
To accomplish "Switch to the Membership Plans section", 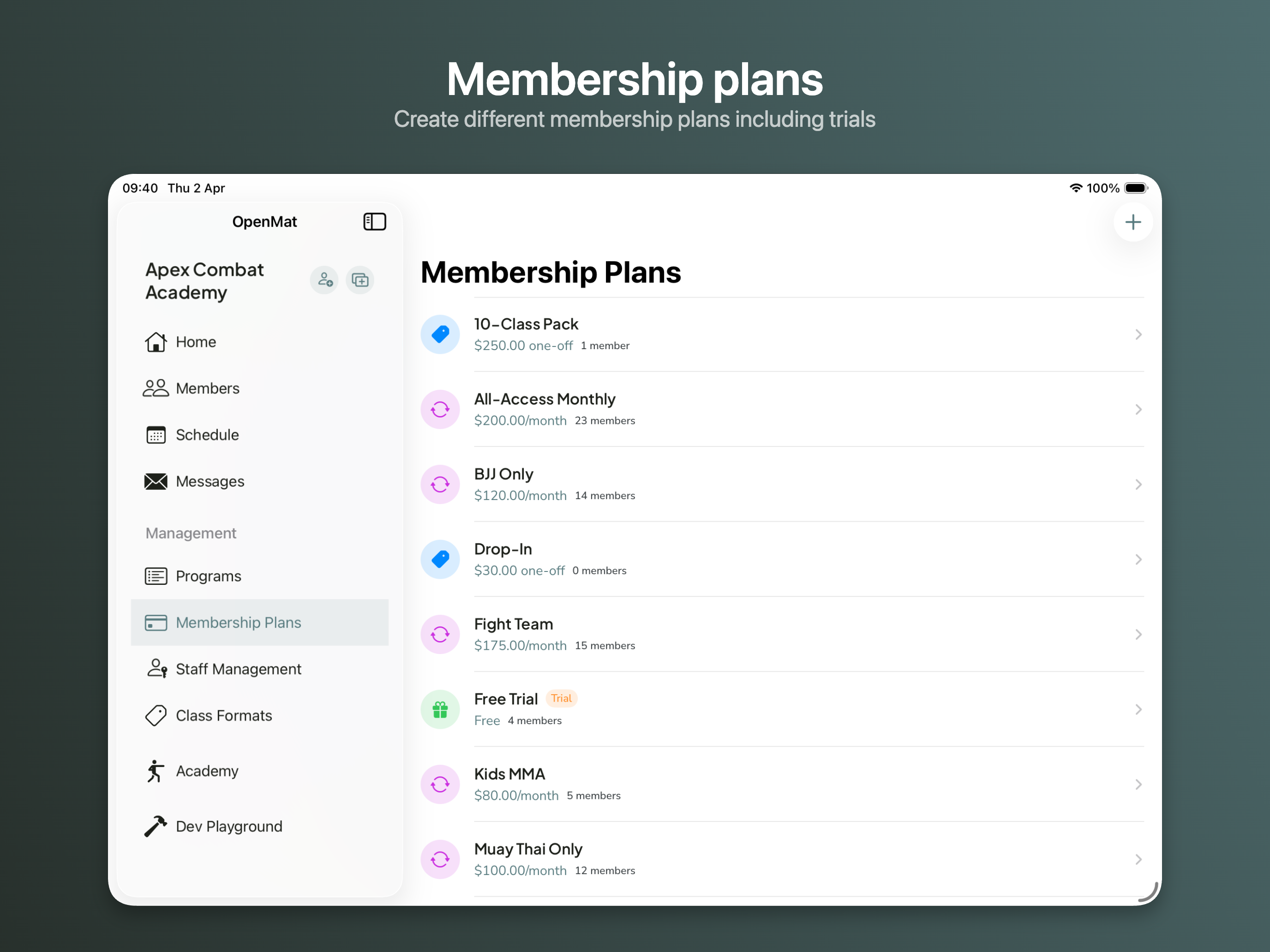I will [238, 622].
